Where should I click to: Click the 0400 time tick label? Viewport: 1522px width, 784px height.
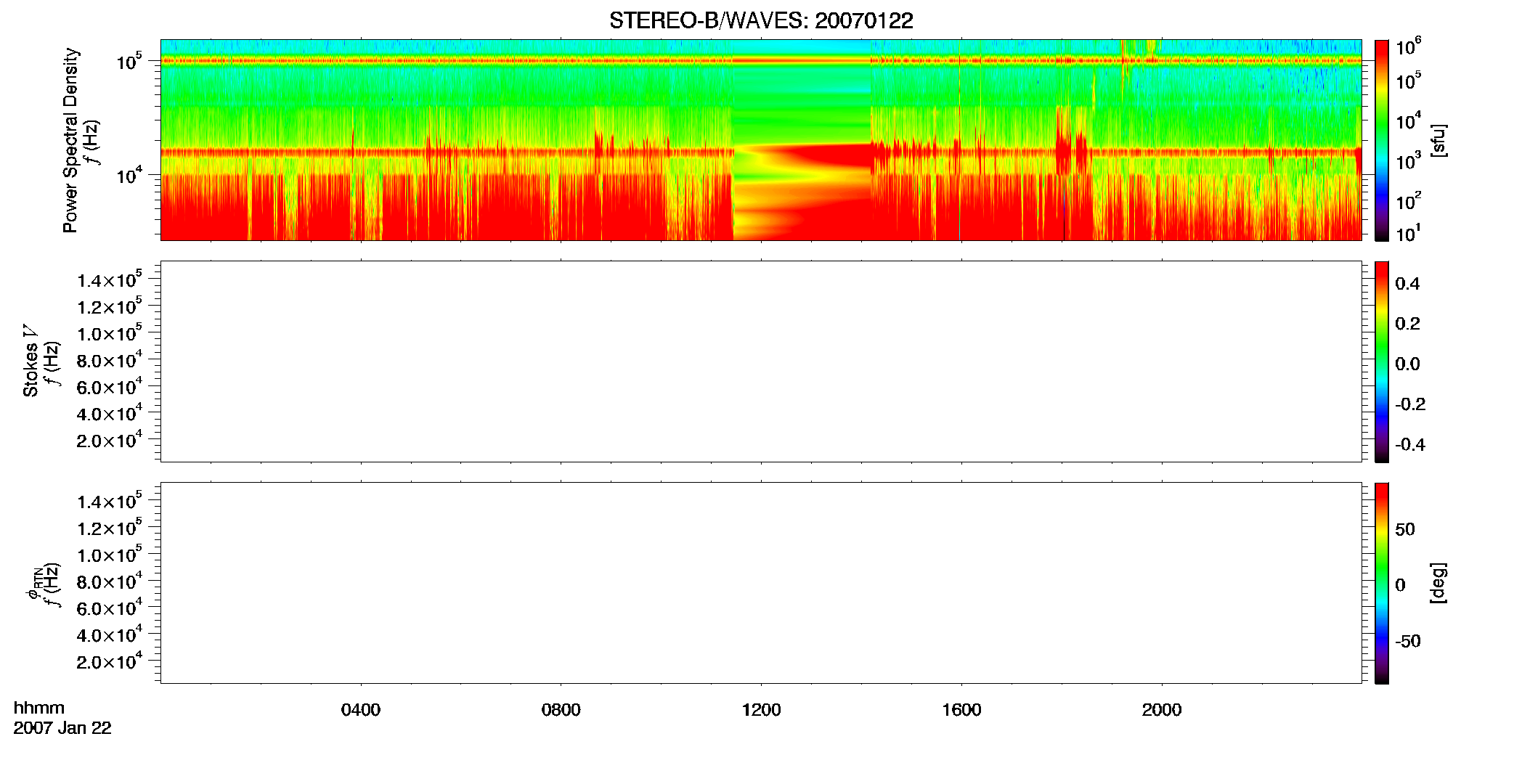click(x=361, y=710)
